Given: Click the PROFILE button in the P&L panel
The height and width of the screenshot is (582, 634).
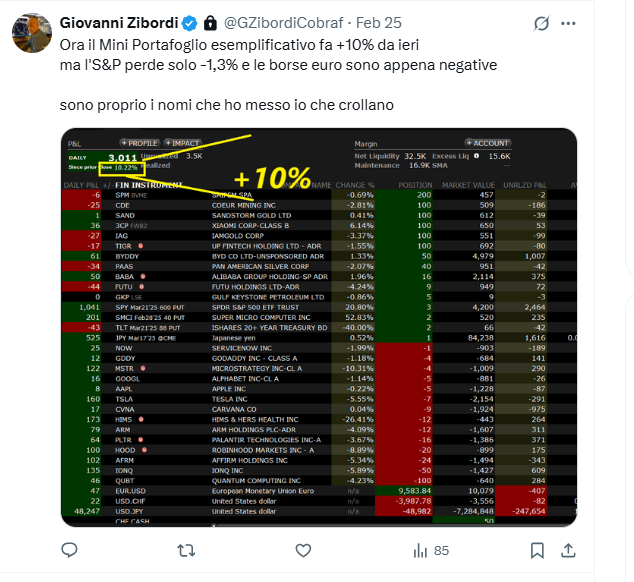Looking at the screenshot, I should tap(139, 143).
